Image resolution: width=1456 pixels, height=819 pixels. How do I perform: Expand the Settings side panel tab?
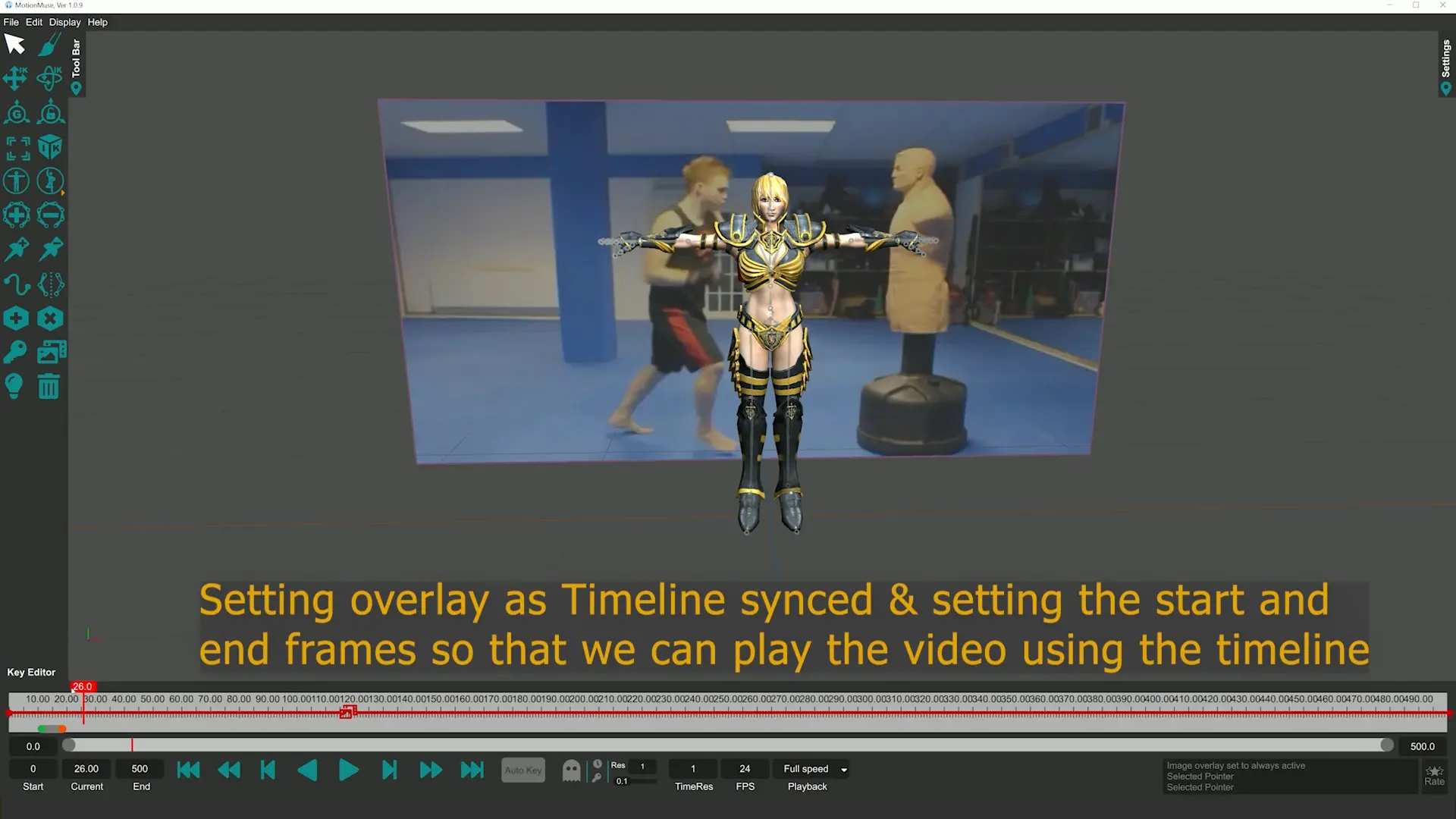(1445, 67)
